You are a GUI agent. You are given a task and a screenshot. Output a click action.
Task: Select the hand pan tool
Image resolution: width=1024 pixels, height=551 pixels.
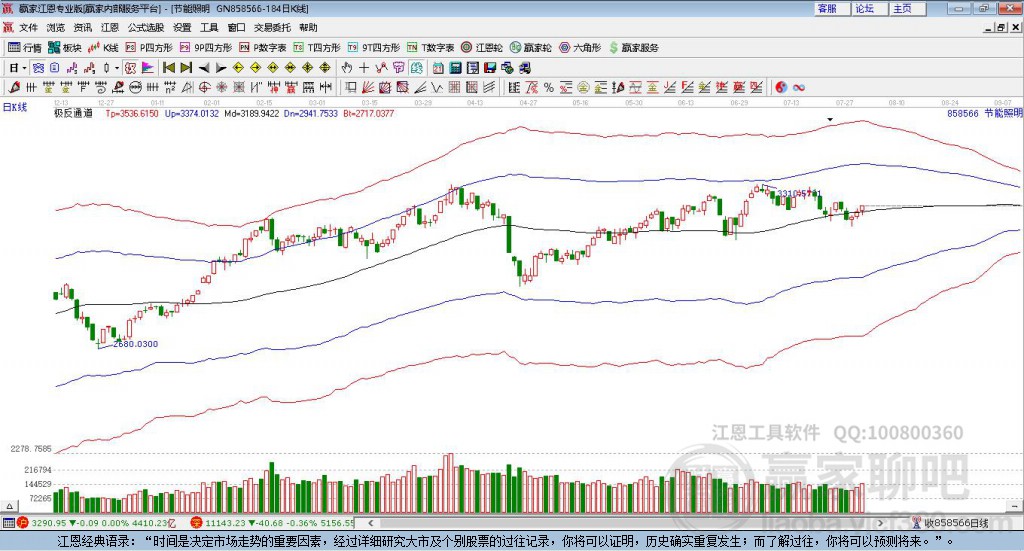tap(347, 68)
